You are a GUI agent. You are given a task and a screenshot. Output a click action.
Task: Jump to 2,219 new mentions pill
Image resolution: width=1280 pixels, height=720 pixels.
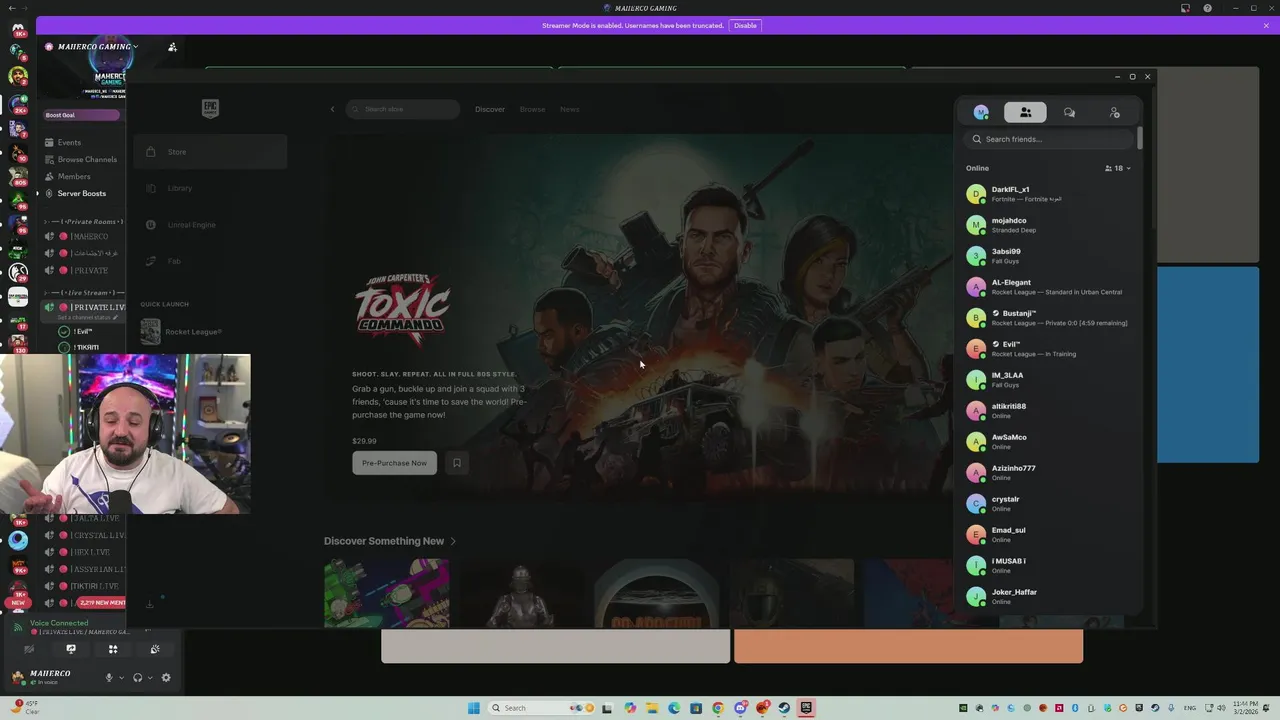click(101, 603)
